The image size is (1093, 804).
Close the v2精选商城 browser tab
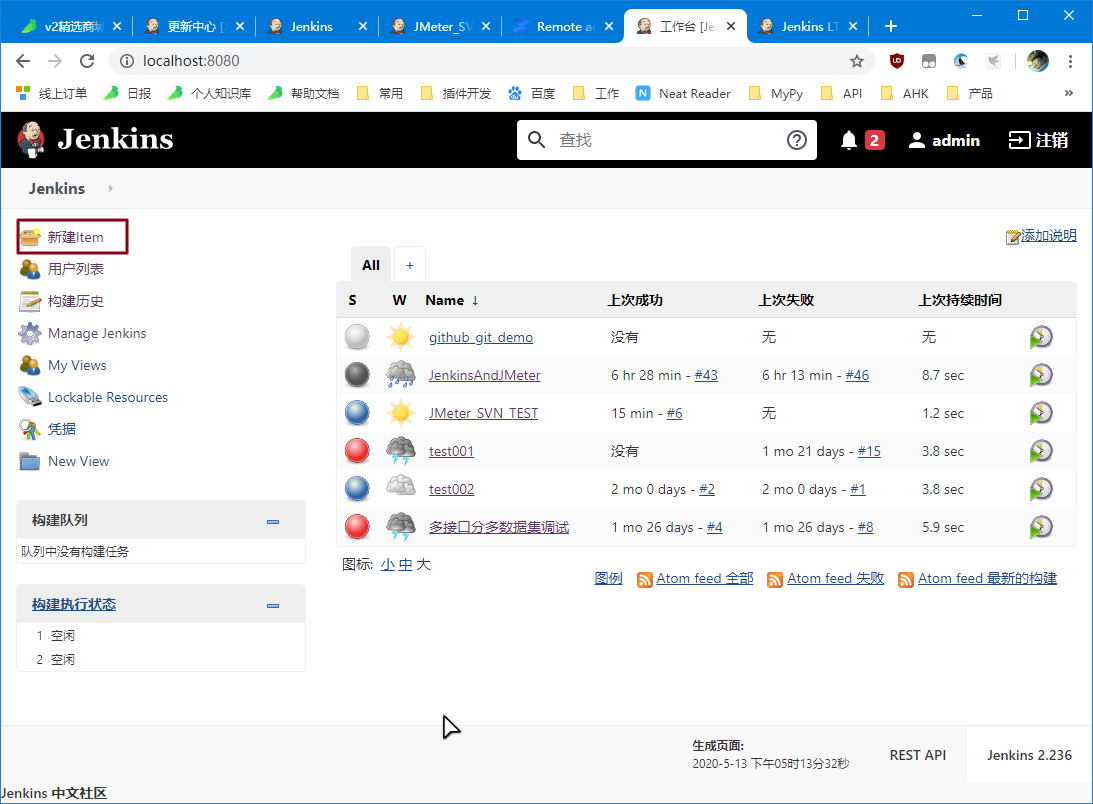coord(116,26)
